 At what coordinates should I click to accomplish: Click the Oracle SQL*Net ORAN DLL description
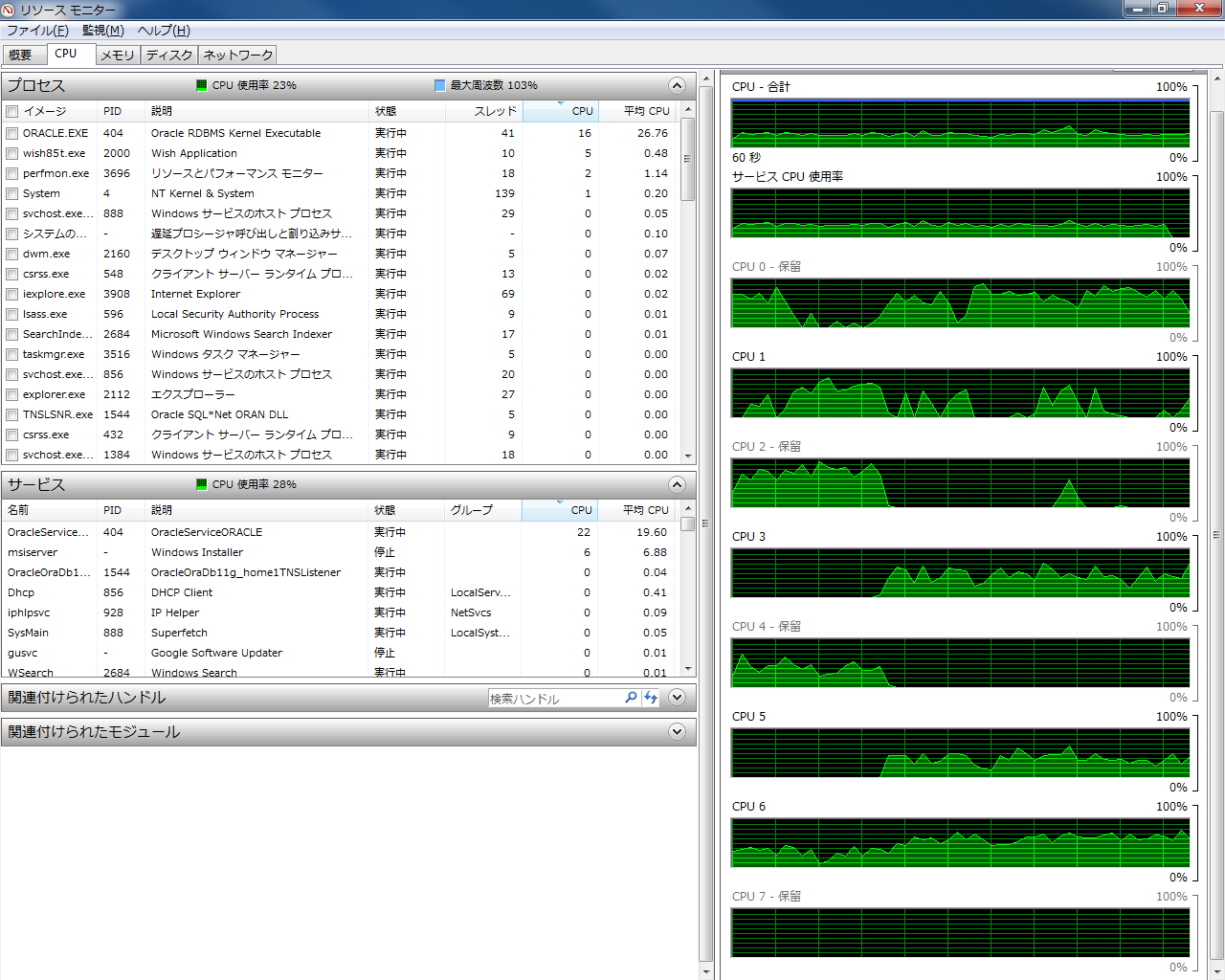pyautogui.click(x=219, y=414)
